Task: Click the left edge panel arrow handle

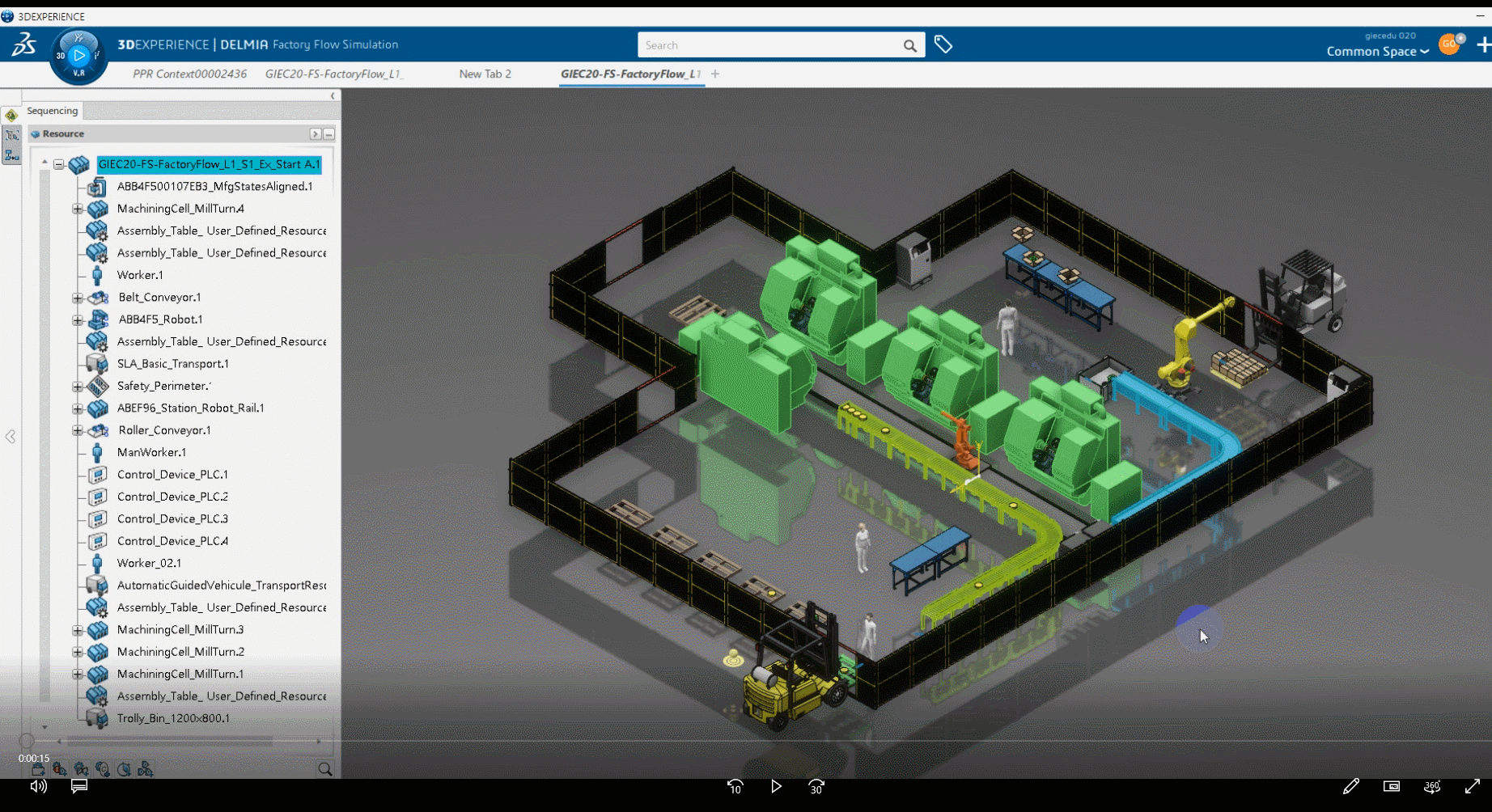Action: [x=11, y=437]
